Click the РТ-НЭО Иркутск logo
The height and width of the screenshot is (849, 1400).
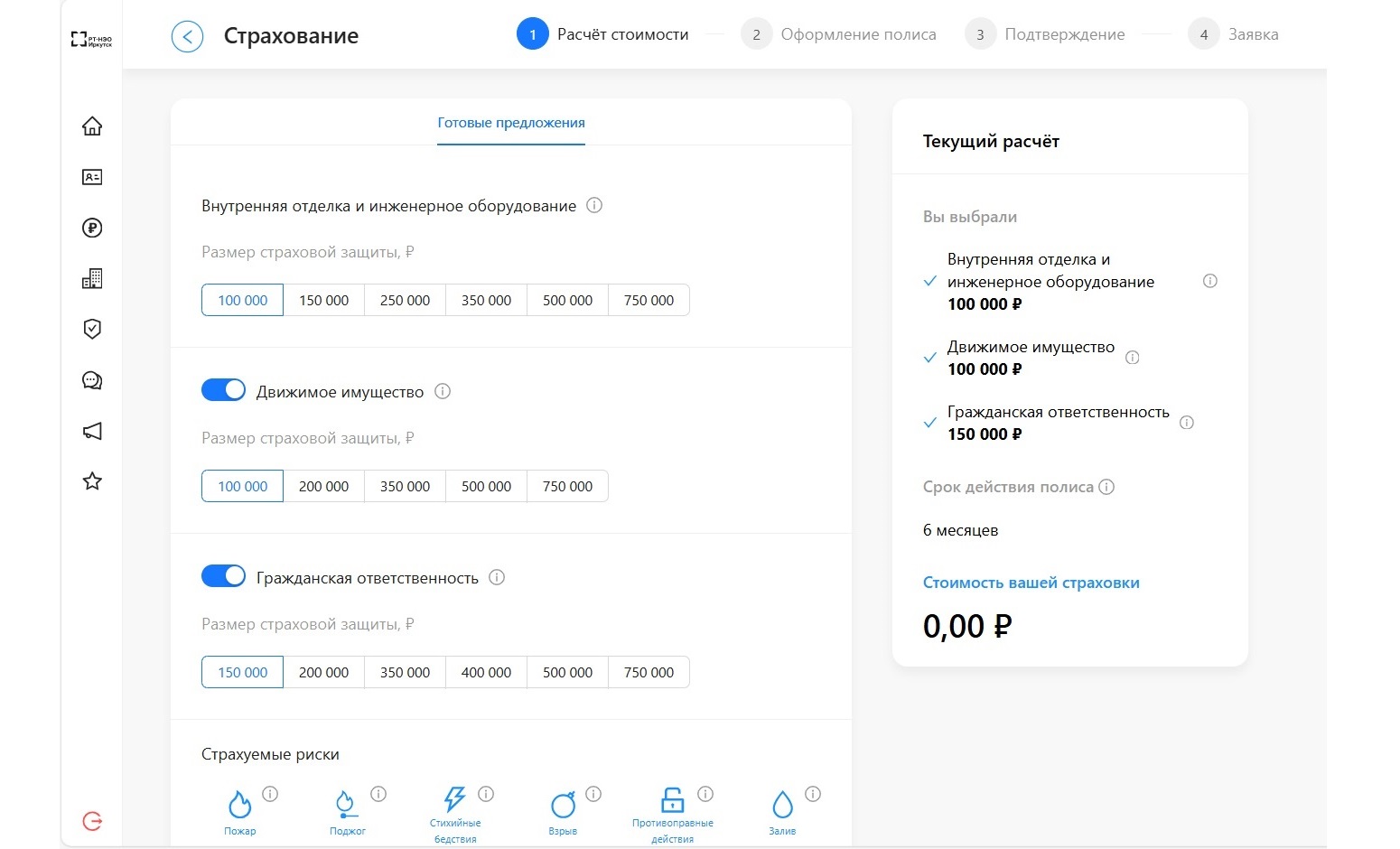pos(92,40)
